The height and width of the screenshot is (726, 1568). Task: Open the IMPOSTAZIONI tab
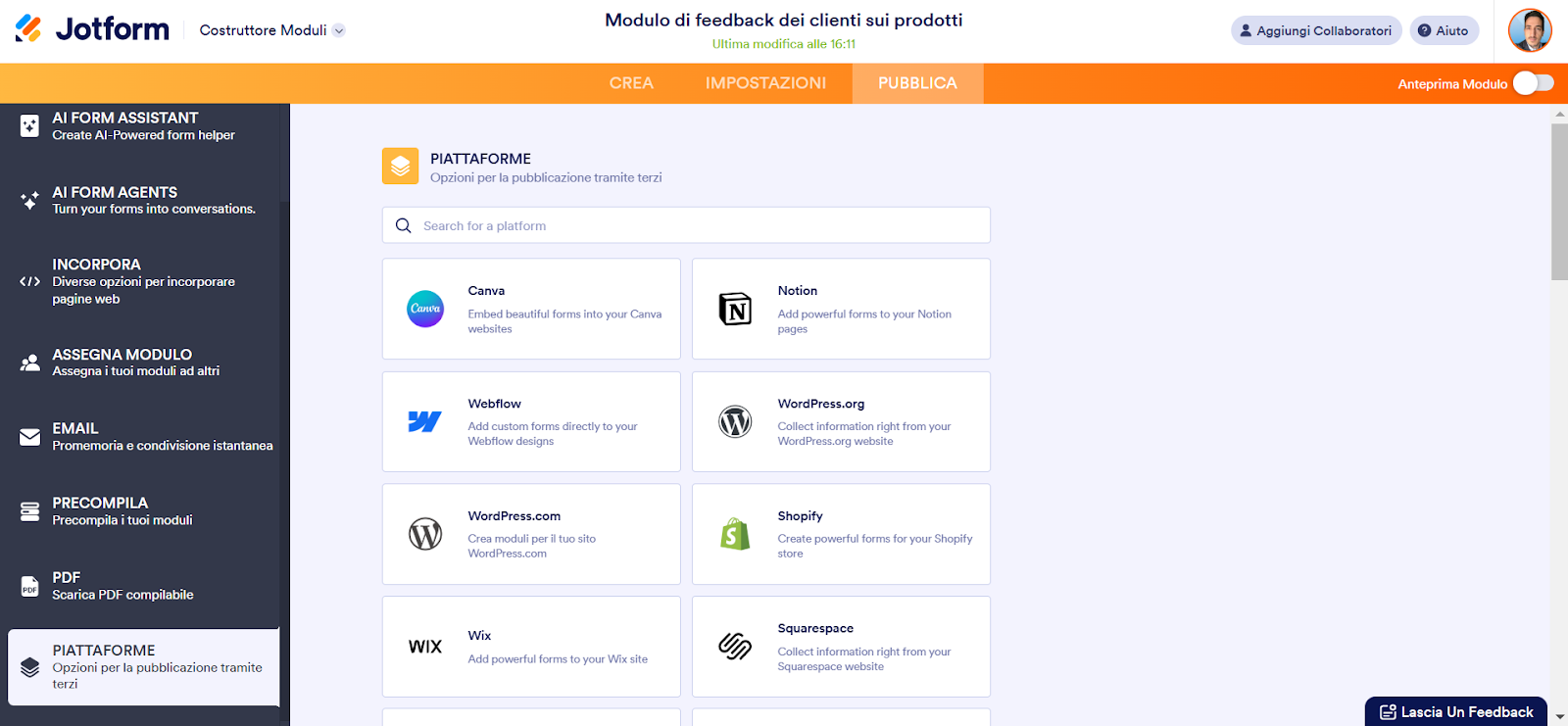click(x=765, y=83)
